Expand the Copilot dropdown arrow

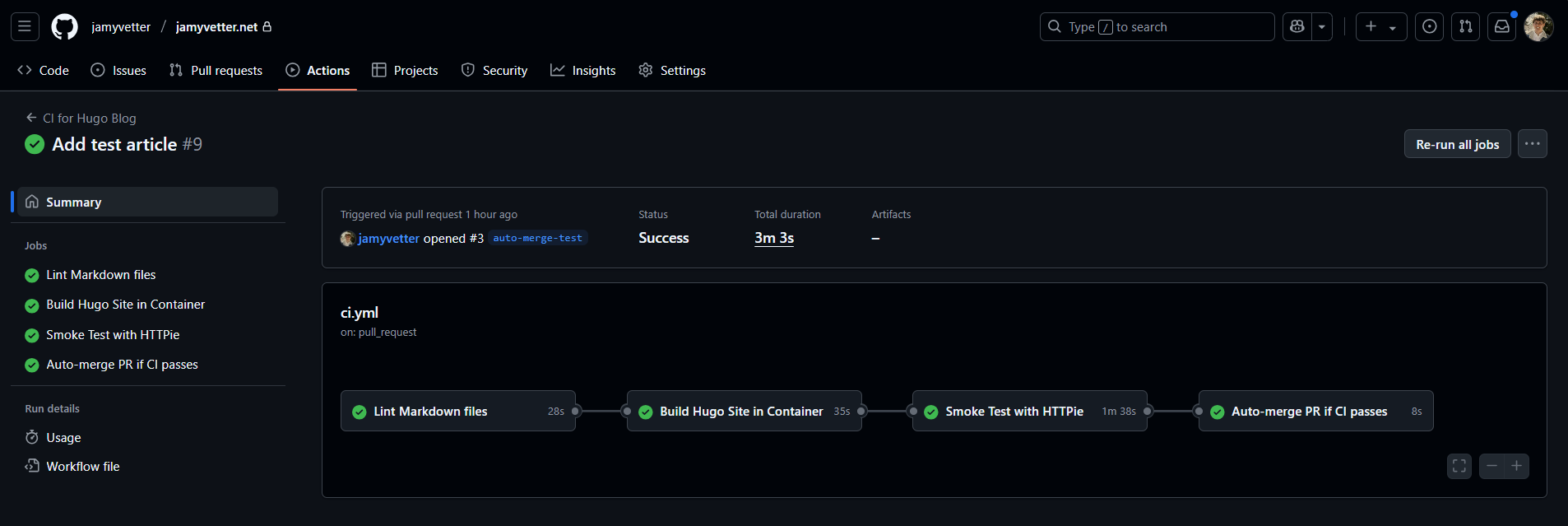[x=1322, y=27]
